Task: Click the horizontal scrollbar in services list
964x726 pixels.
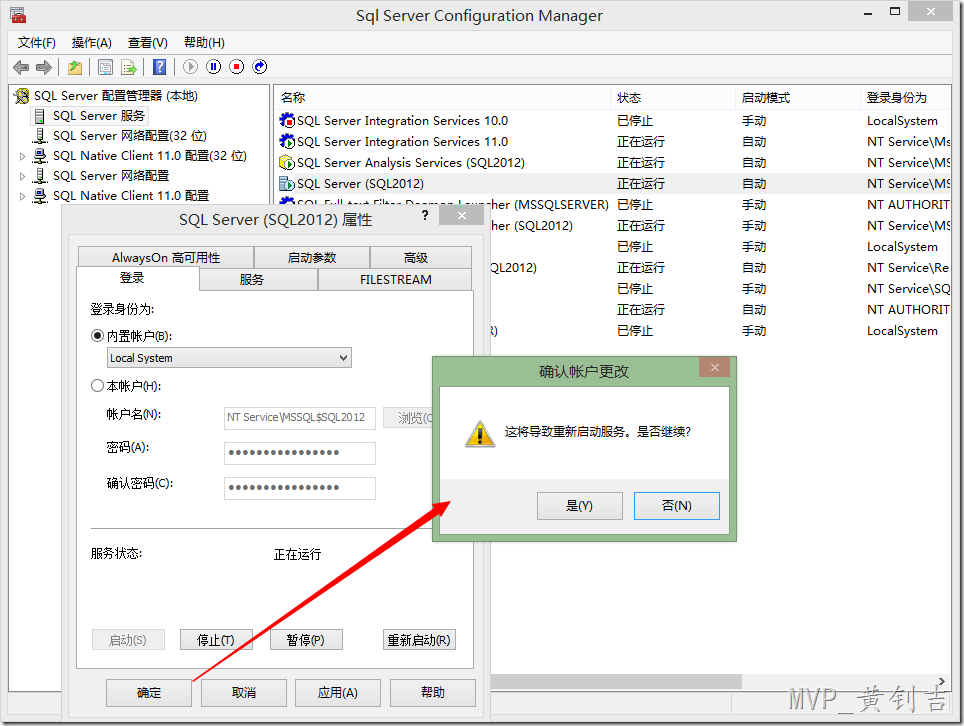Action: coord(616,681)
